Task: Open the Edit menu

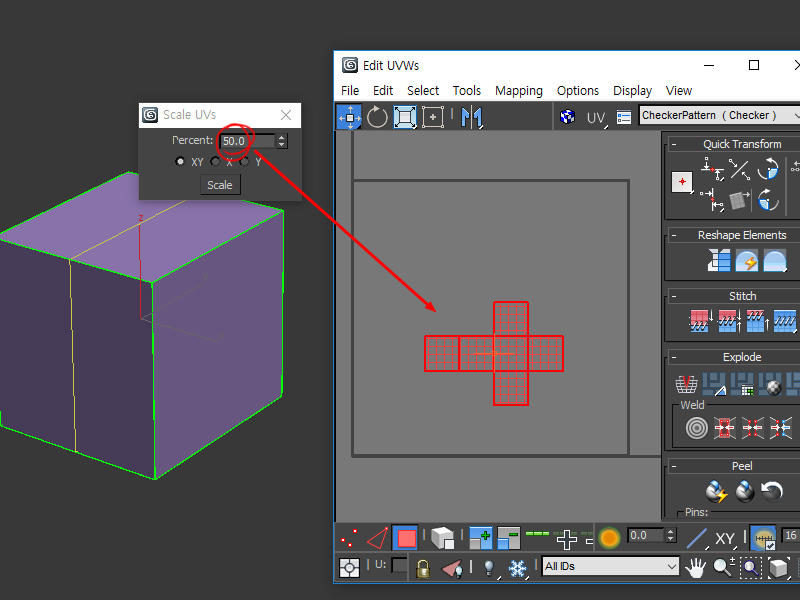Action: (383, 91)
